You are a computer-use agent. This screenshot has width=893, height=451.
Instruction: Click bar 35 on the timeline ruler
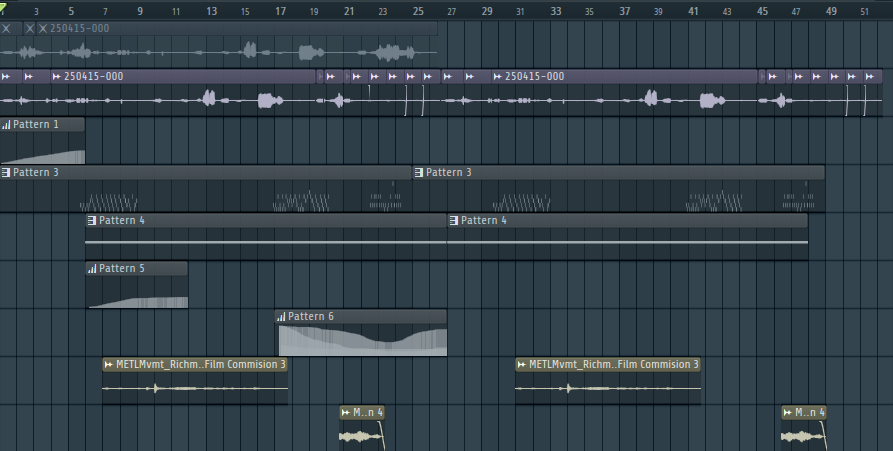(589, 11)
